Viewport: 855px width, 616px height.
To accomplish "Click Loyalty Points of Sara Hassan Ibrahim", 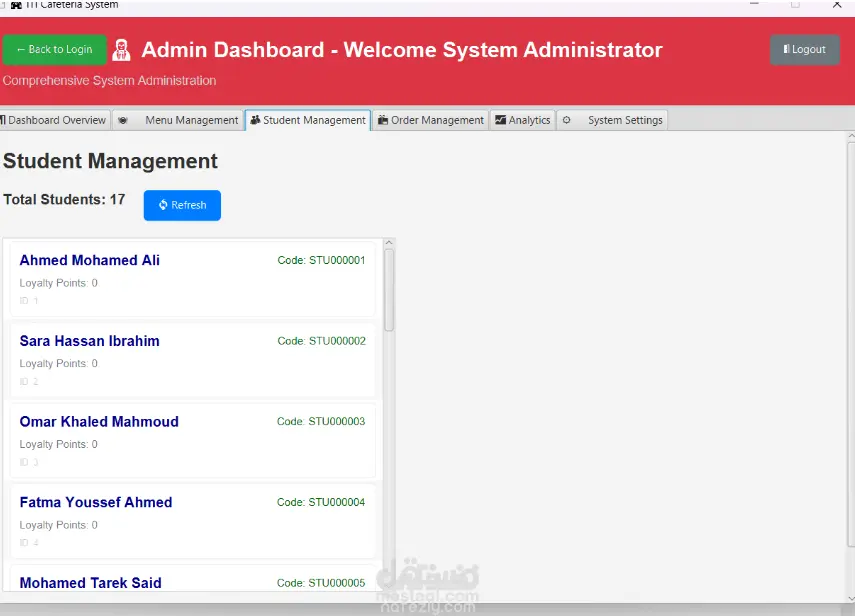I will click(58, 364).
